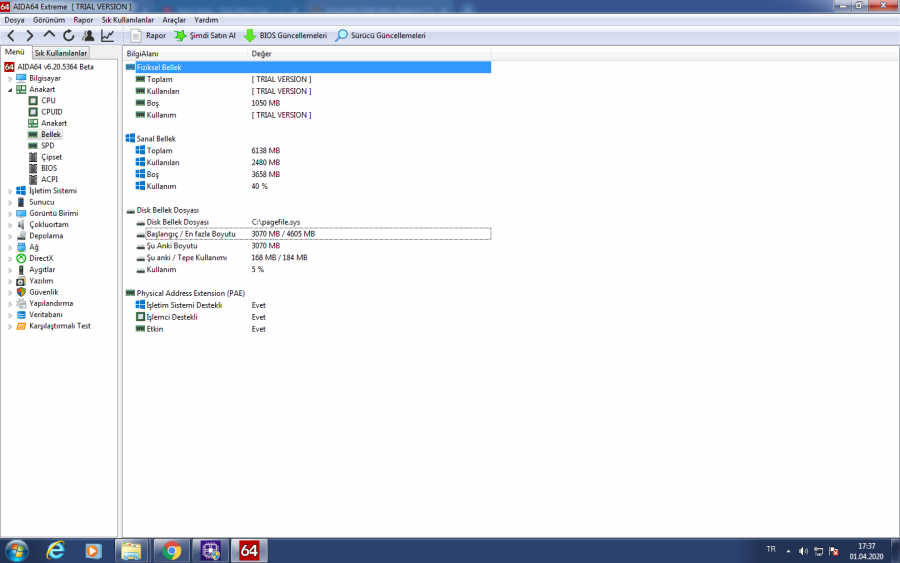This screenshot has height=563, width=900.
Task: Expand the Ağ tree node
Action: coord(10,247)
